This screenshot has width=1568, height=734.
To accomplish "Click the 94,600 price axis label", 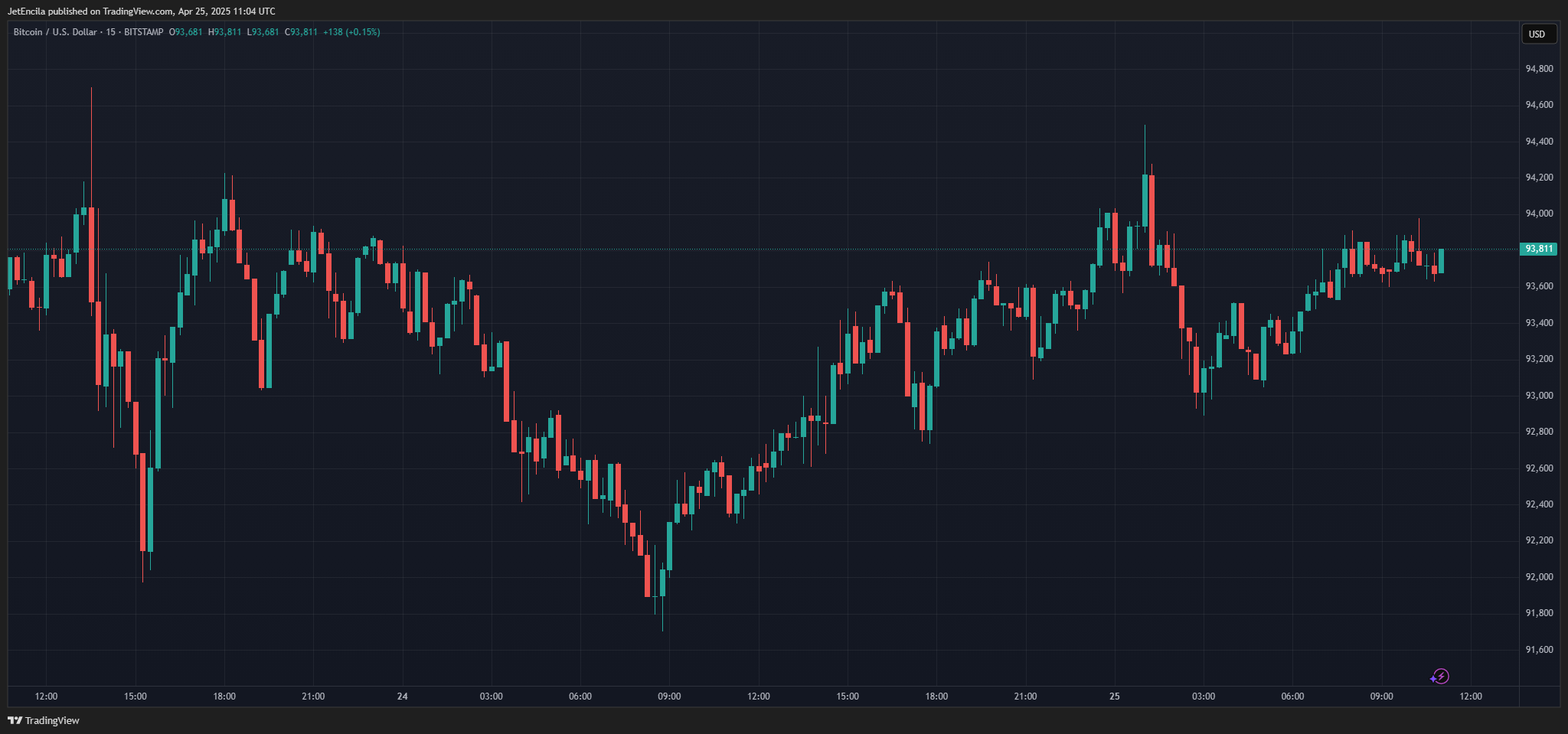I will [1540, 105].
